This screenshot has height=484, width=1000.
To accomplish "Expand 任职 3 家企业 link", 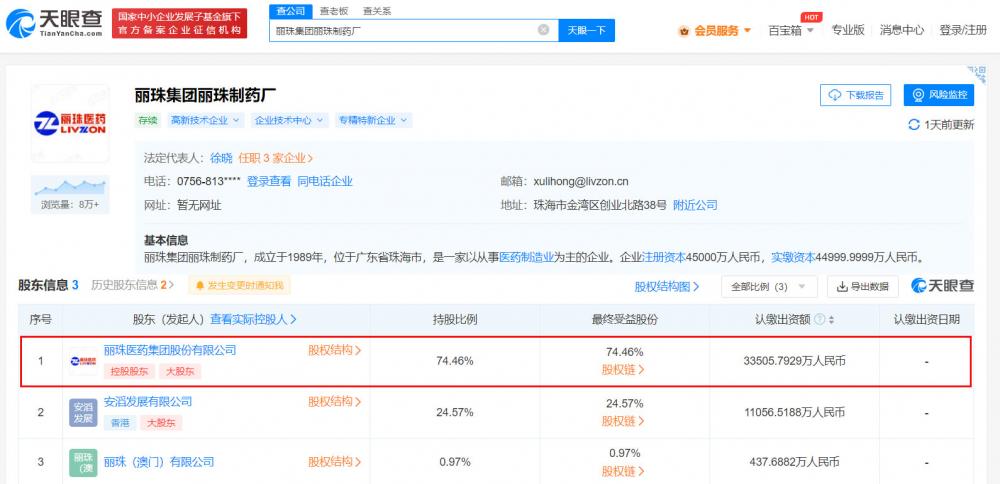I will [276, 158].
